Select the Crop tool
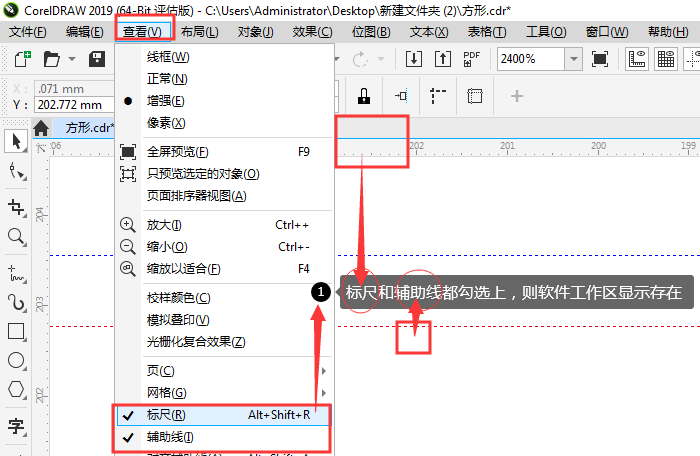700x456 pixels. pos(16,206)
